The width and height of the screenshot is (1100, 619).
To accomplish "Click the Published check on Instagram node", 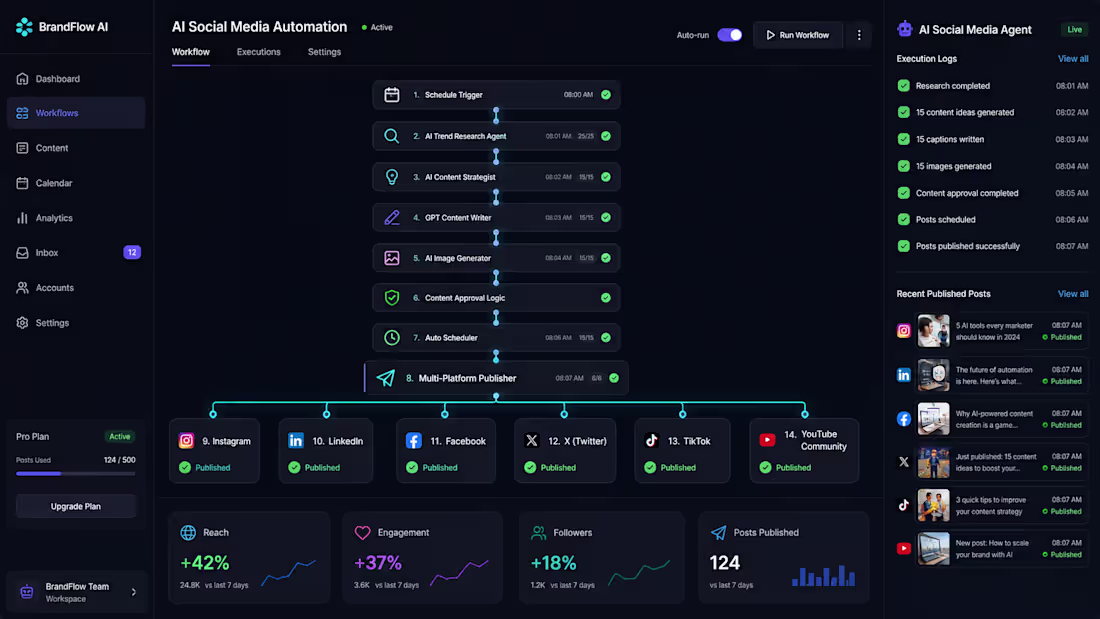I will pyautogui.click(x=185, y=467).
